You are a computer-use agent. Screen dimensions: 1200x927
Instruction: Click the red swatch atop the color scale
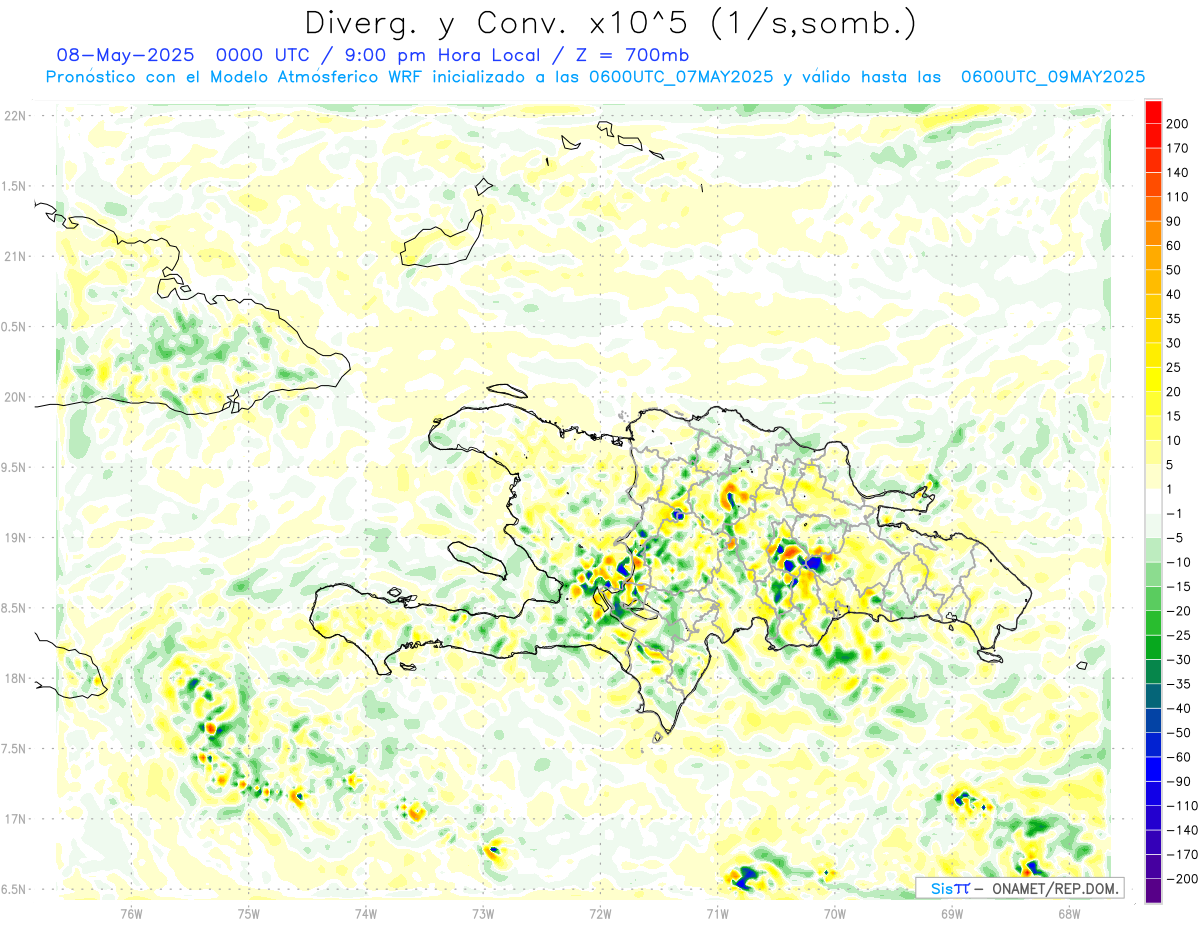1154,111
